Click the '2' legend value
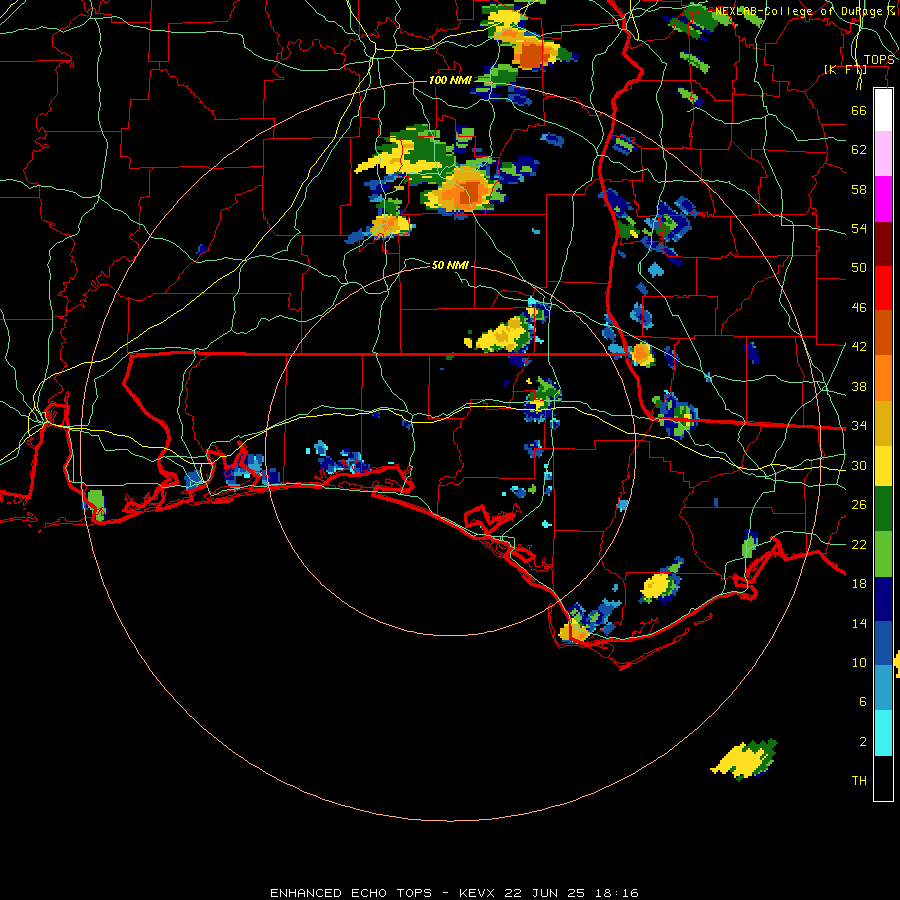The image size is (900, 900). pos(862,742)
